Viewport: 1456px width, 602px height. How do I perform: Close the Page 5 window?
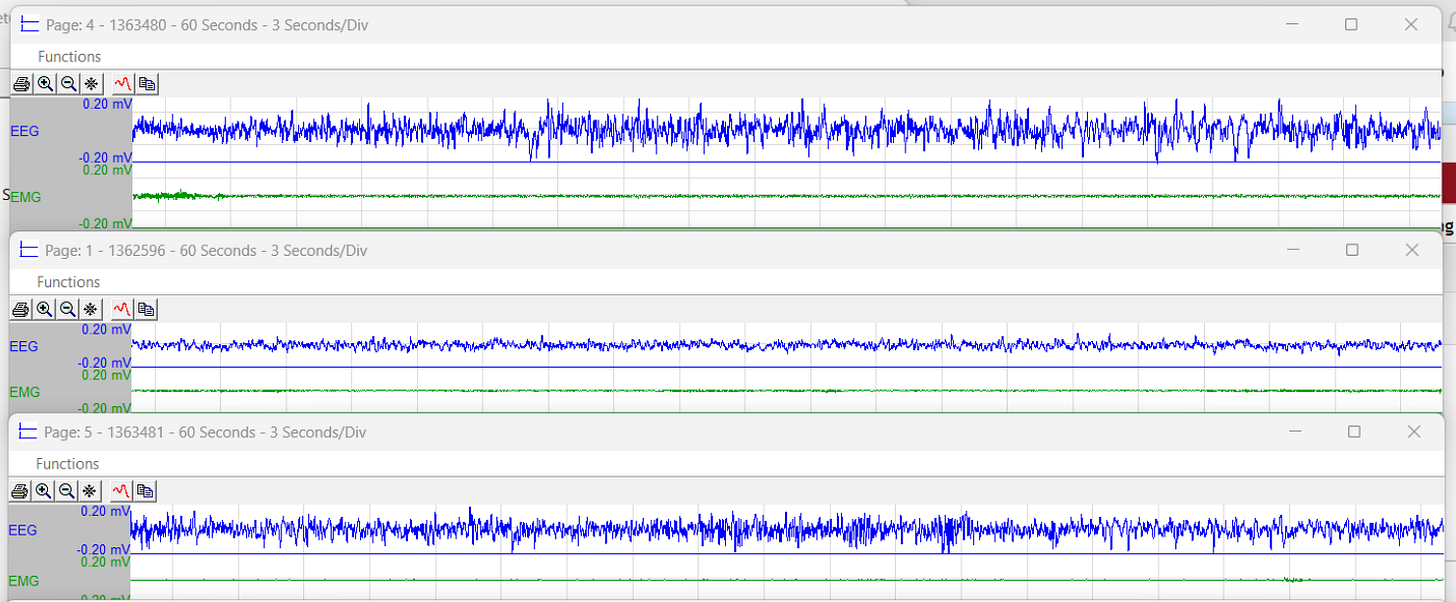point(1414,432)
